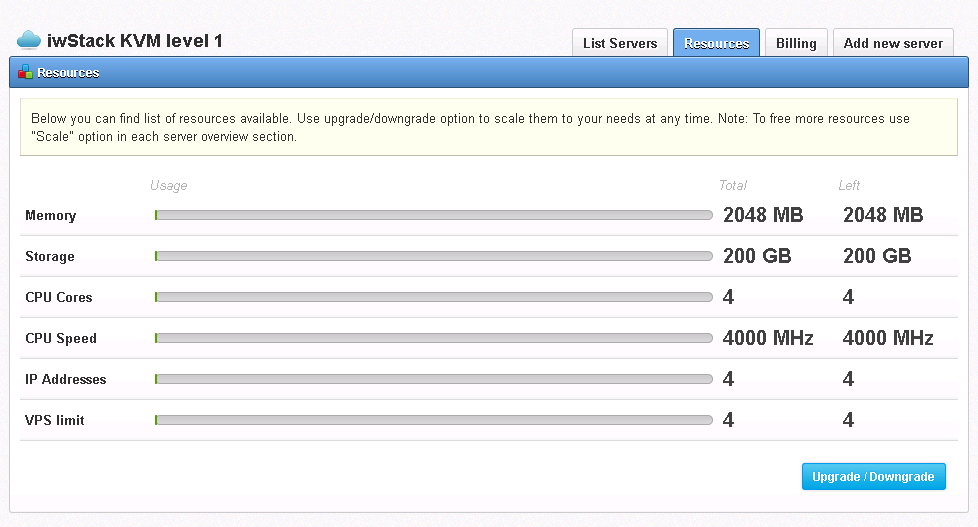Click the Memory usage bar
Viewport: 978px width, 527px height.
pyautogui.click(x=433, y=215)
